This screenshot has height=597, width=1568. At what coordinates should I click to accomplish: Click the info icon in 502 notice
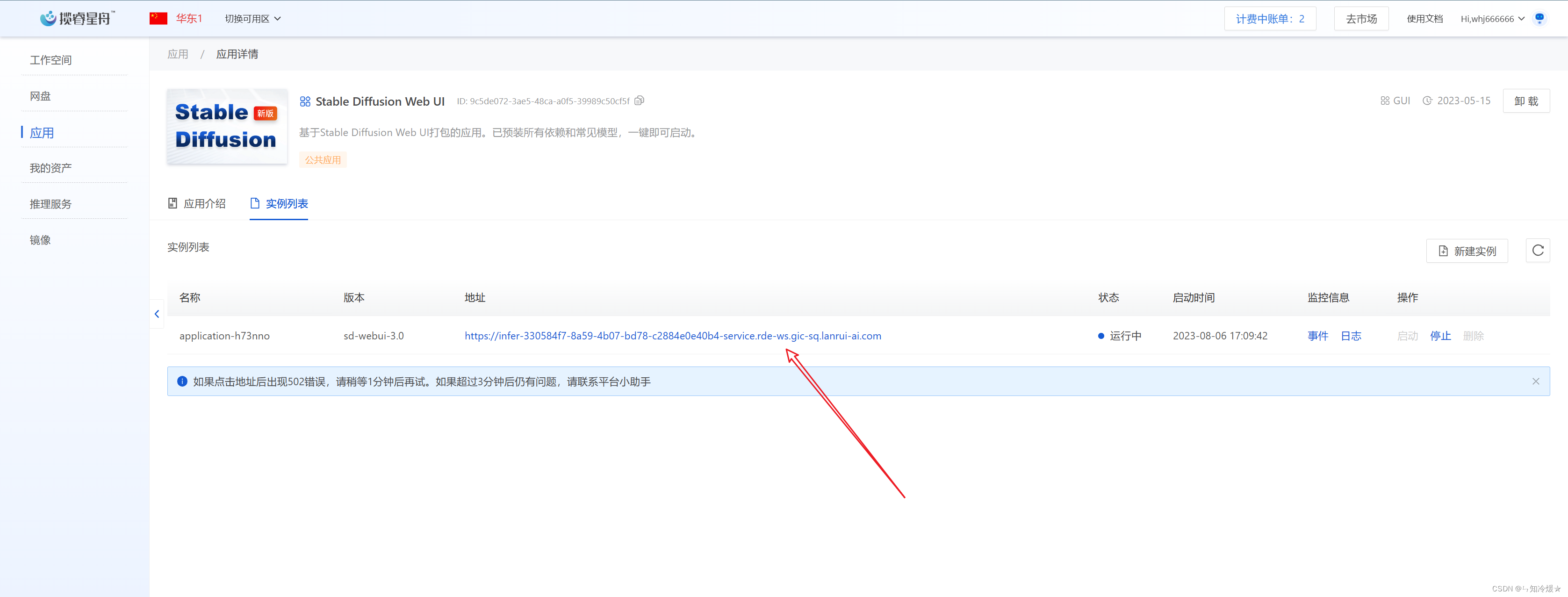[x=182, y=381]
